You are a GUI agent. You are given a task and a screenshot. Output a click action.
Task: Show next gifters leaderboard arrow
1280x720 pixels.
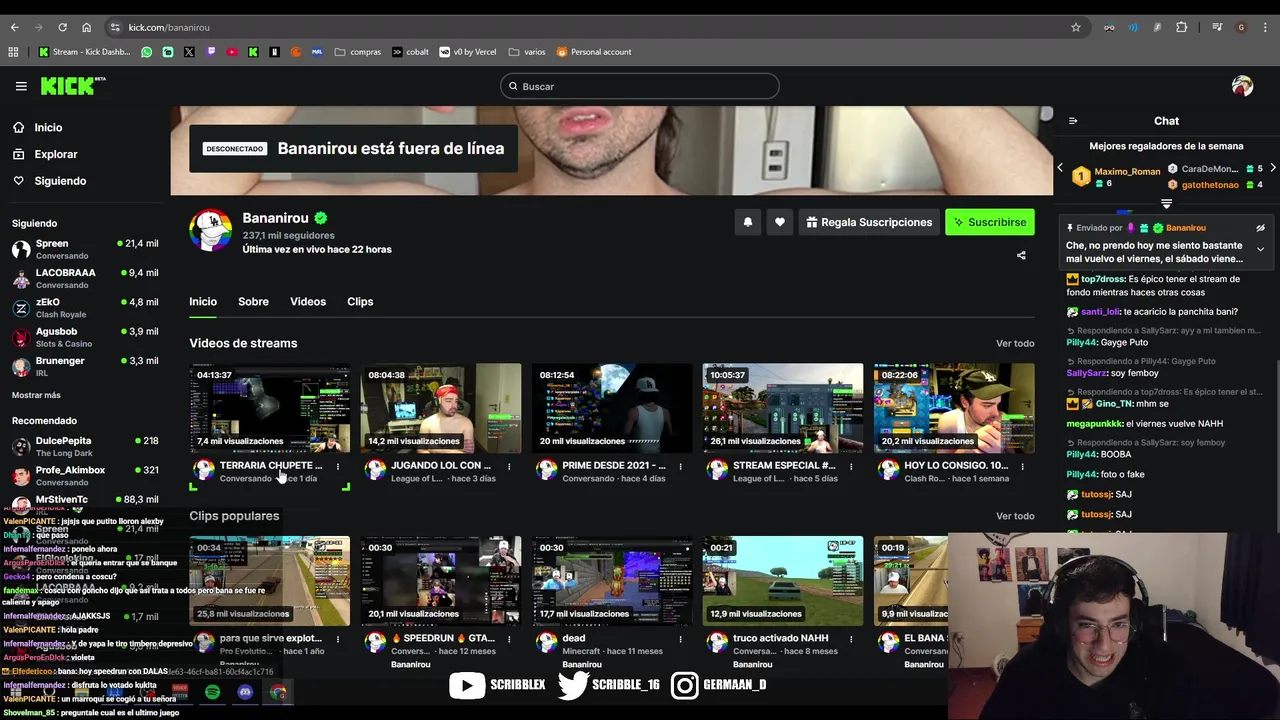(x=1272, y=168)
